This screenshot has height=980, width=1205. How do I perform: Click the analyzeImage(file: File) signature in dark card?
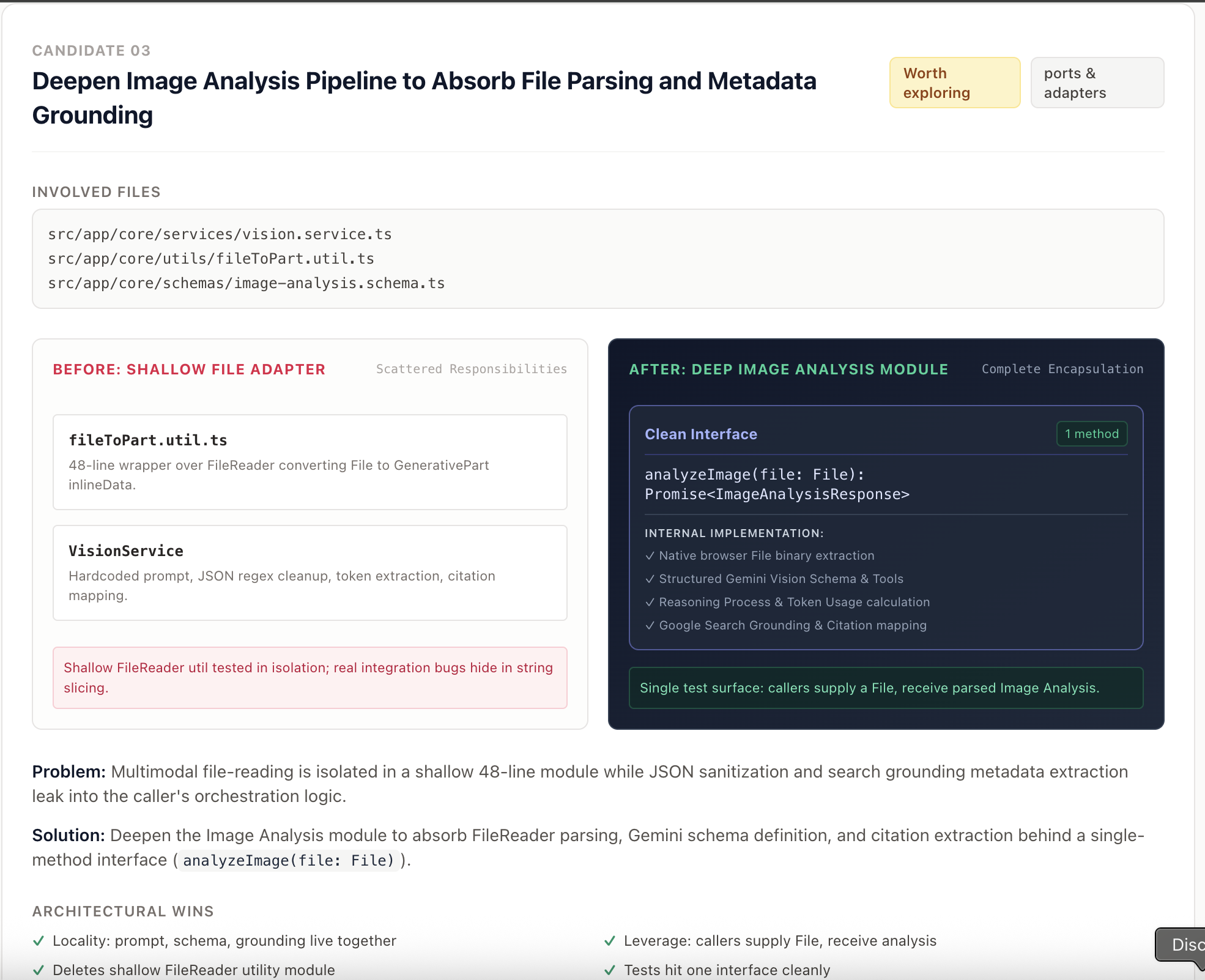[x=777, y=484]
